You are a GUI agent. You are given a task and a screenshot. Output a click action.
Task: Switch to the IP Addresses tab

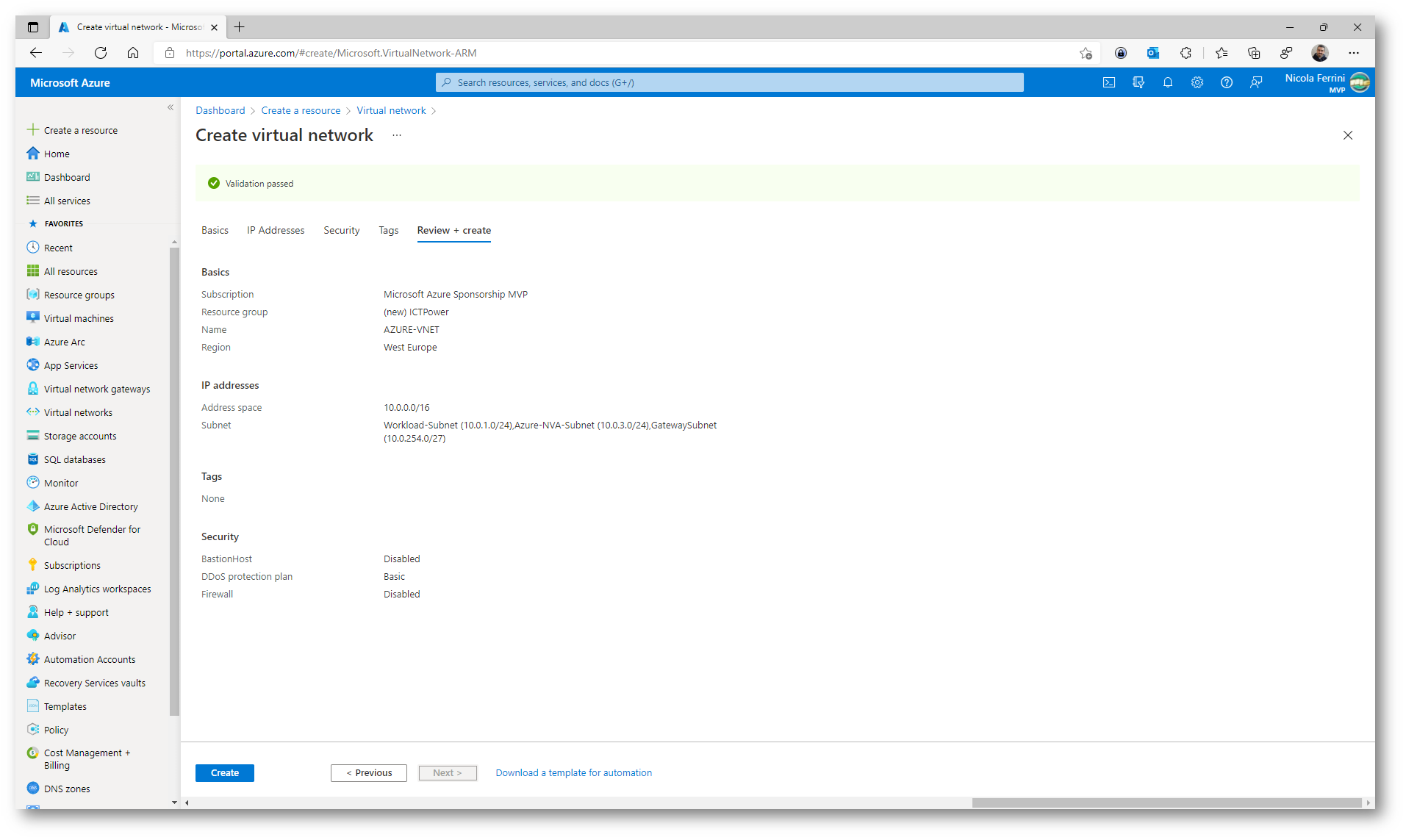276,231
